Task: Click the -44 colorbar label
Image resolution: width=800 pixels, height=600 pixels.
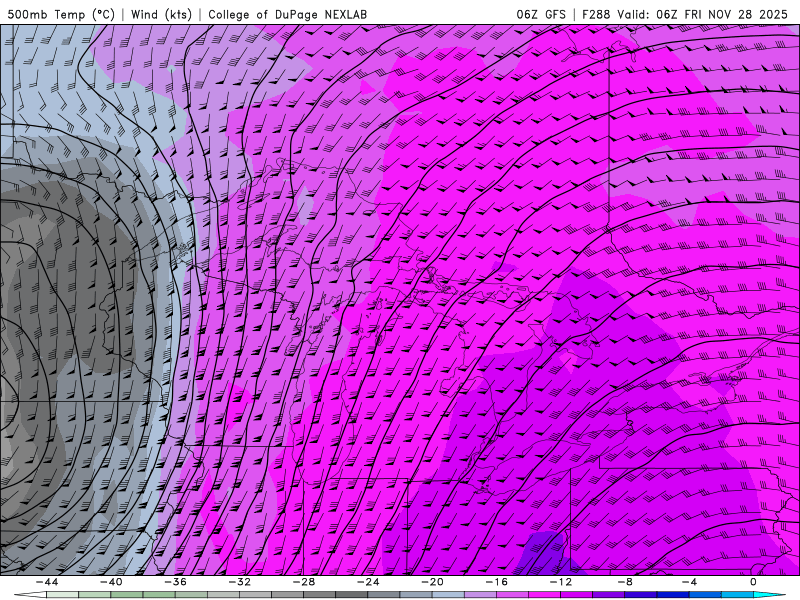Action: pos(47,582)
